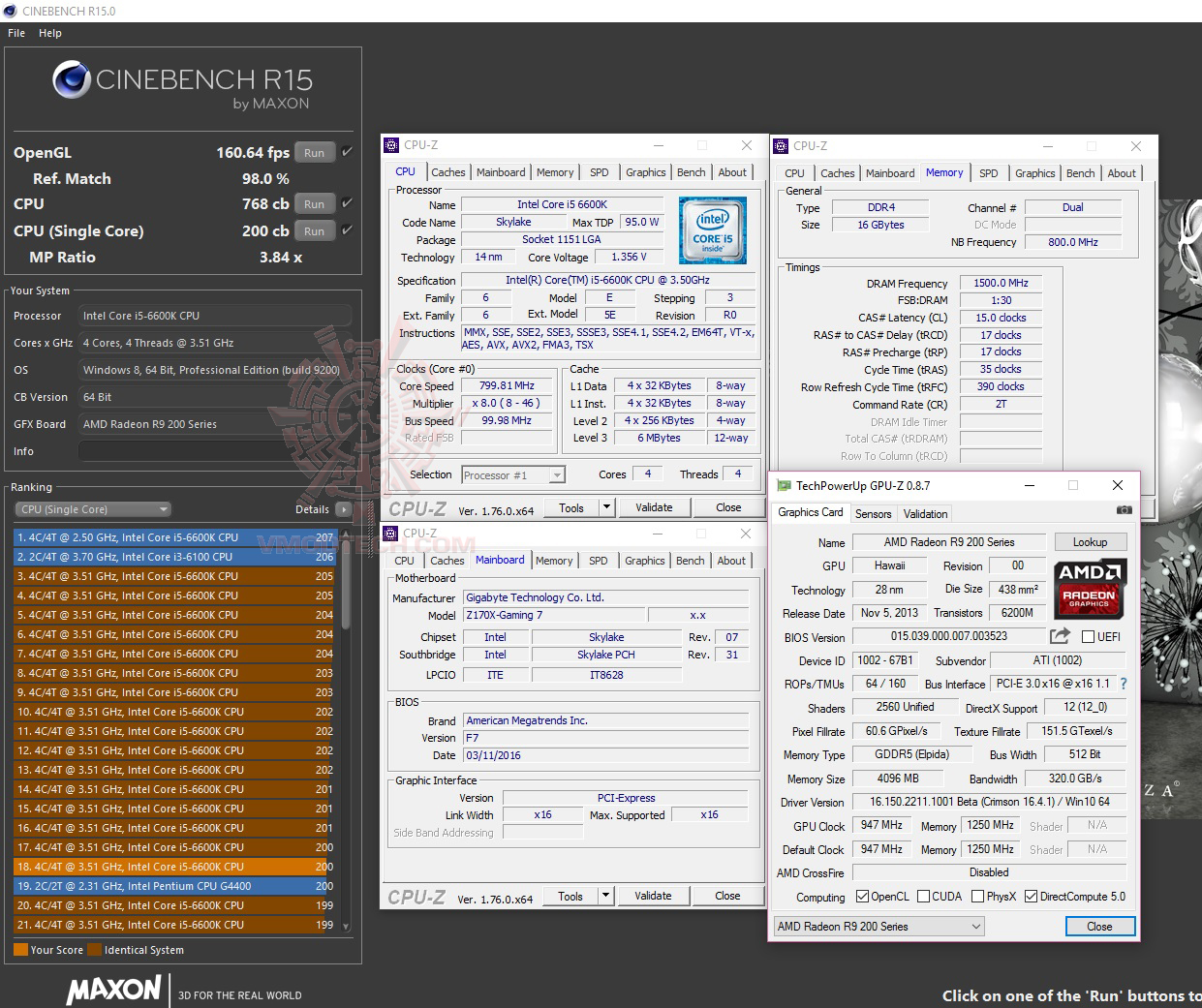Viewport: 1202px width, 1008px height.
Task: Open the Processor #1 selection dropdown
Action: [513, 475]
